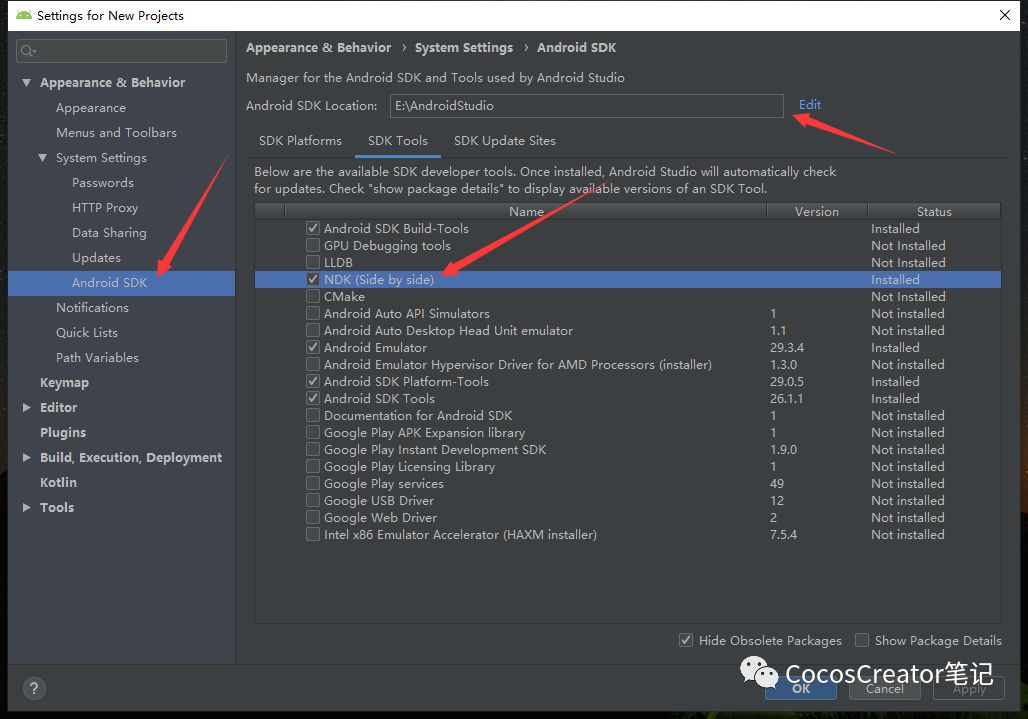Image resolution: width=1028 pixels, height=719 pixels.
Task: Select HTTP Proxy settings
Action: tap(105, 208)
